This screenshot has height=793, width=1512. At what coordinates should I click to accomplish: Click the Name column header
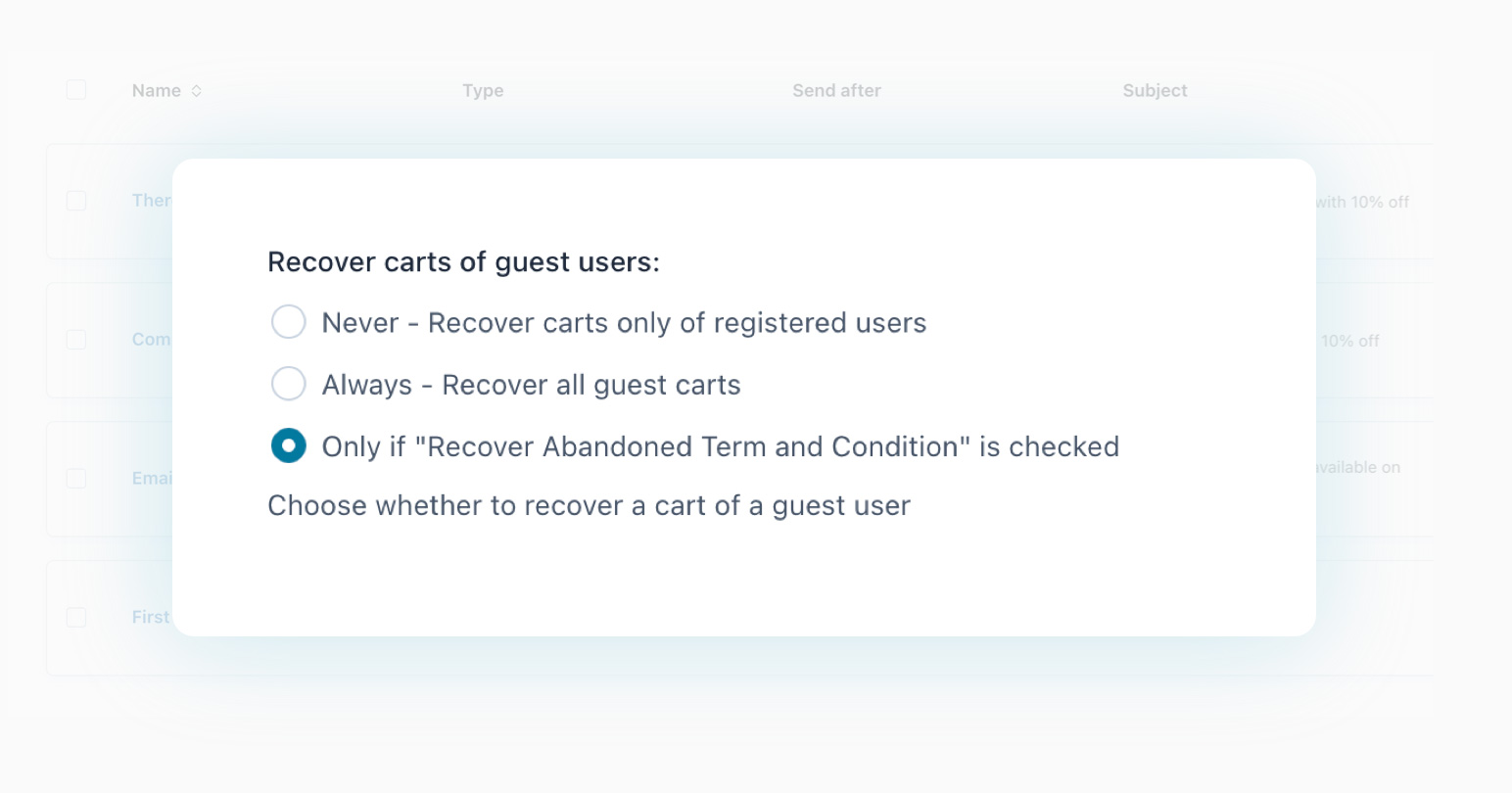pos(157,91)
